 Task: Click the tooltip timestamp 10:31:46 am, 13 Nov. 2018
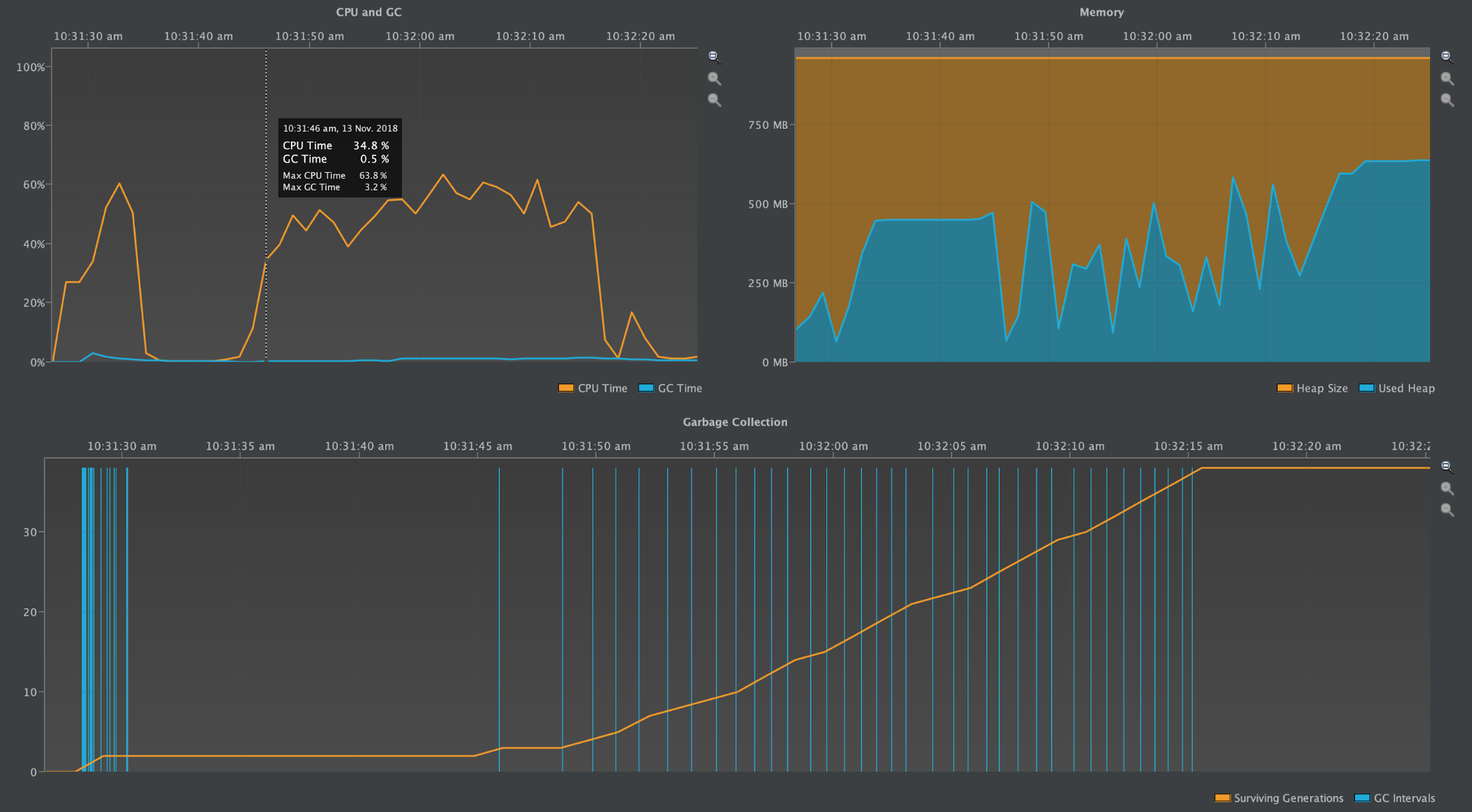(x=340, y=128)
